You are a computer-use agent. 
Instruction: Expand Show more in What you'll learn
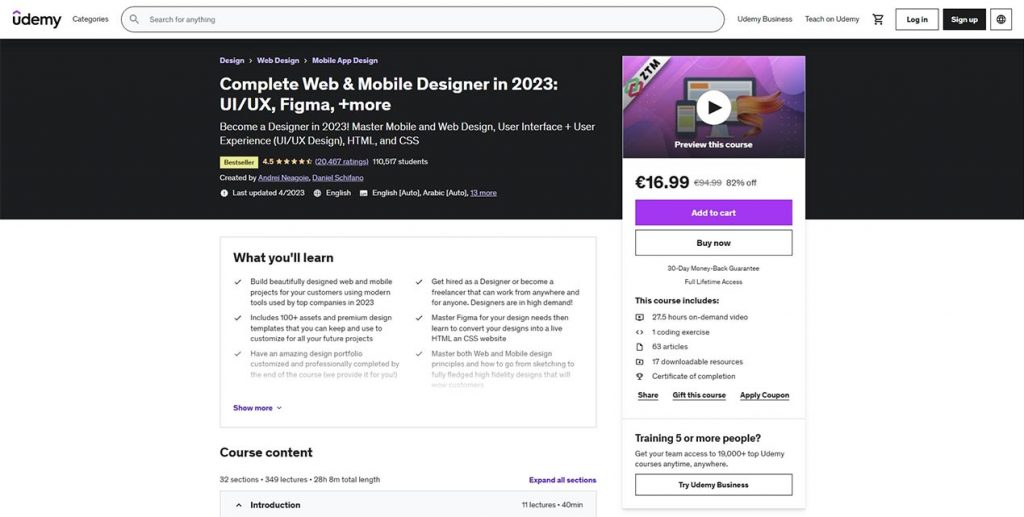click(x=257, y=408)
